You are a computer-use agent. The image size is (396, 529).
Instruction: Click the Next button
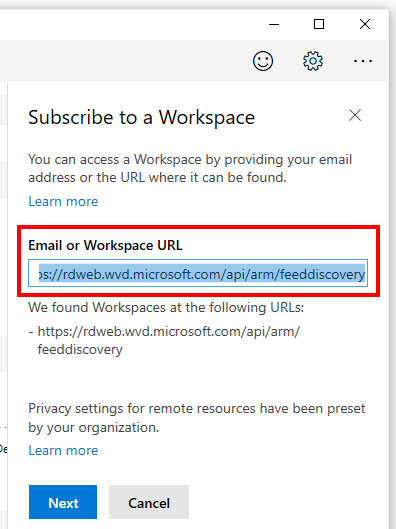click(63, 502)
